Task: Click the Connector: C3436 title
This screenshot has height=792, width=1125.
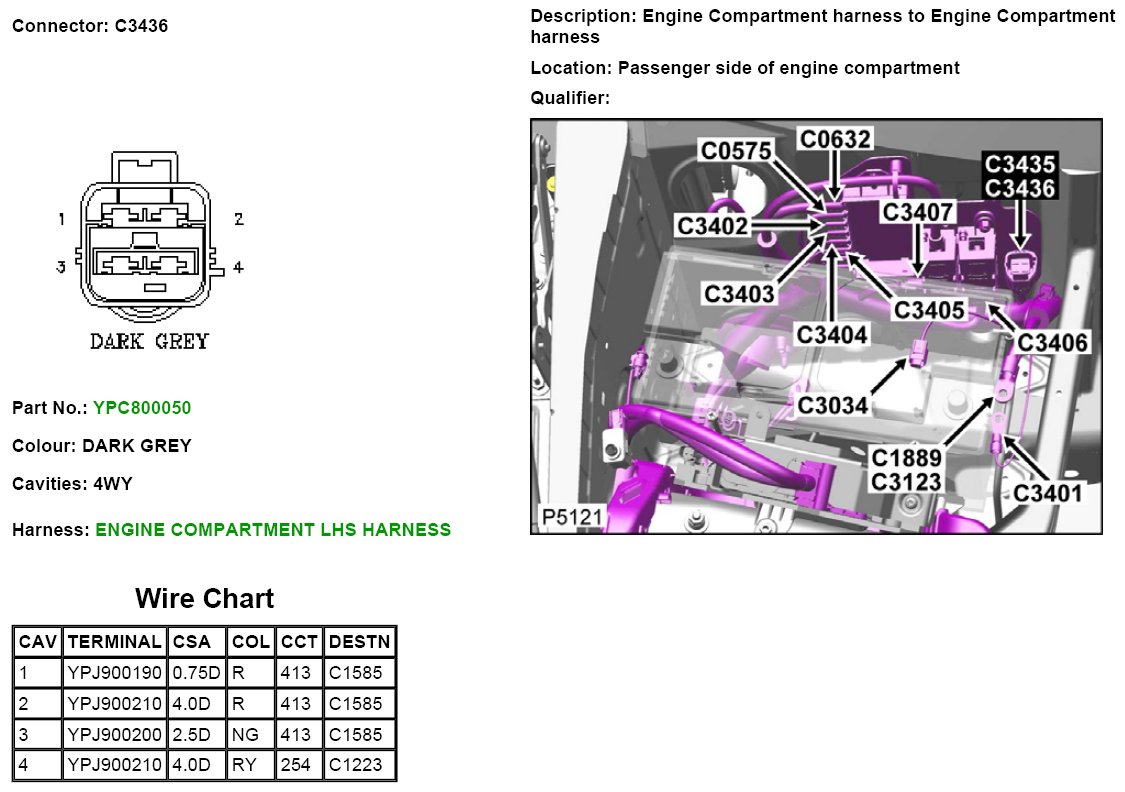Action: [90, 26]
